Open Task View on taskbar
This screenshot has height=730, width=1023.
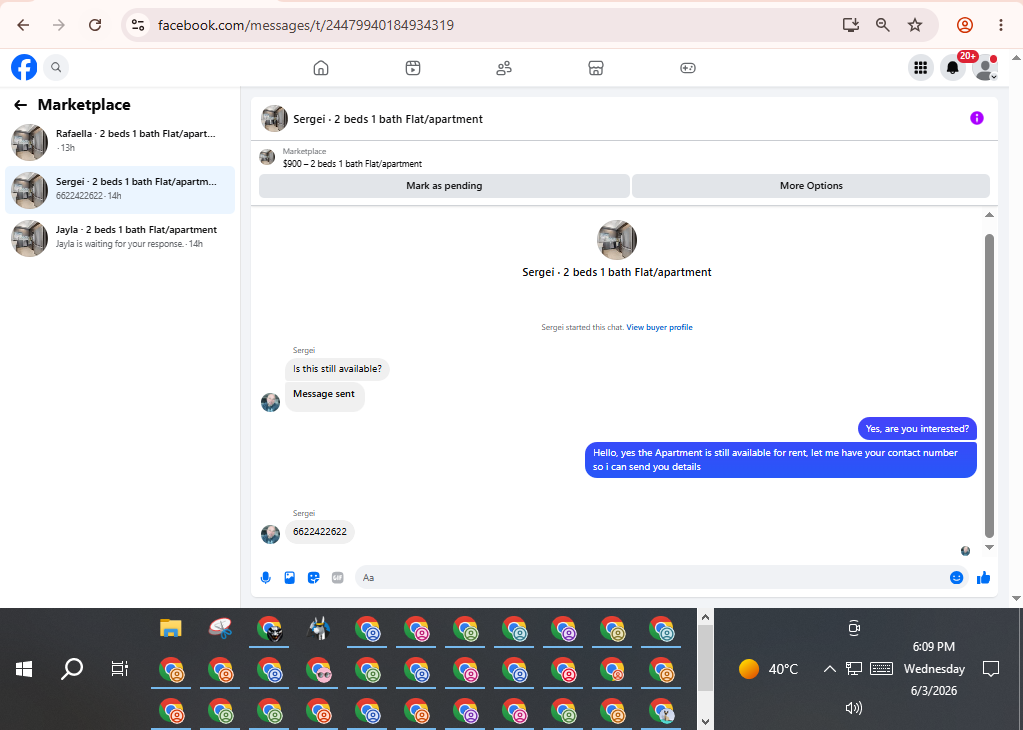pyautogui.click(x=120, y=669)
